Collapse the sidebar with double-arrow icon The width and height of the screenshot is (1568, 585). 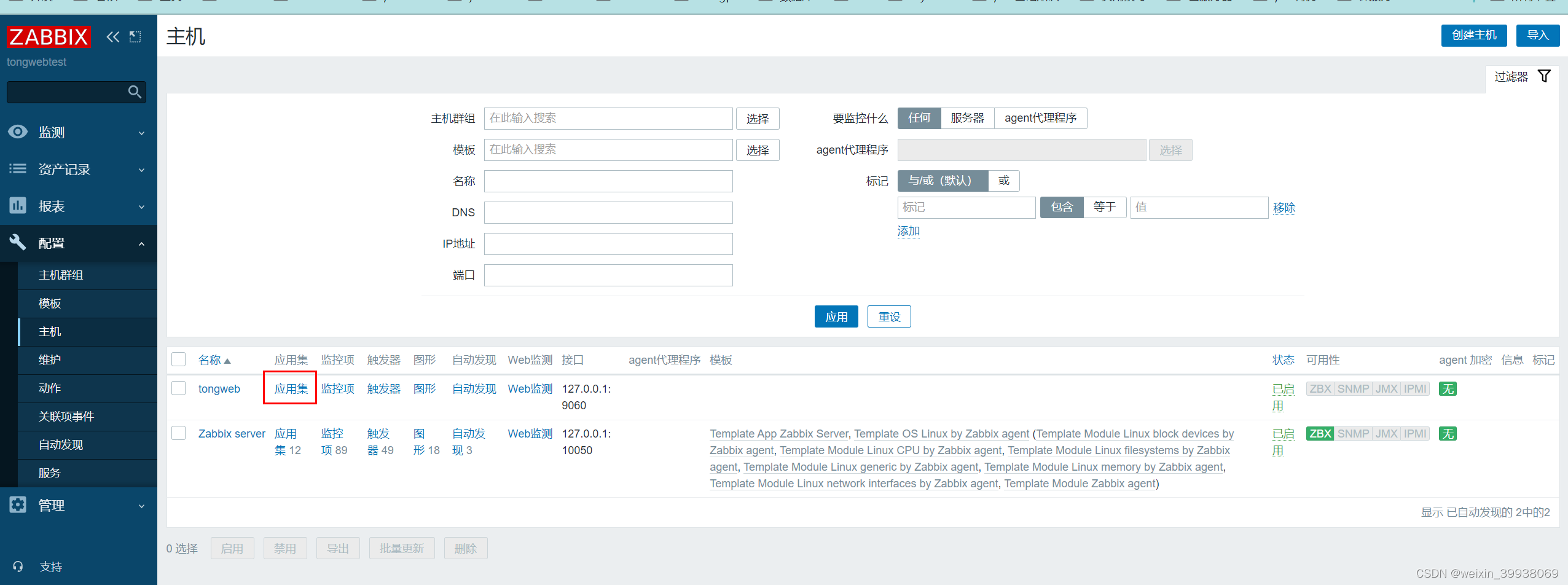pyautogui.click(x=112, y=37)
